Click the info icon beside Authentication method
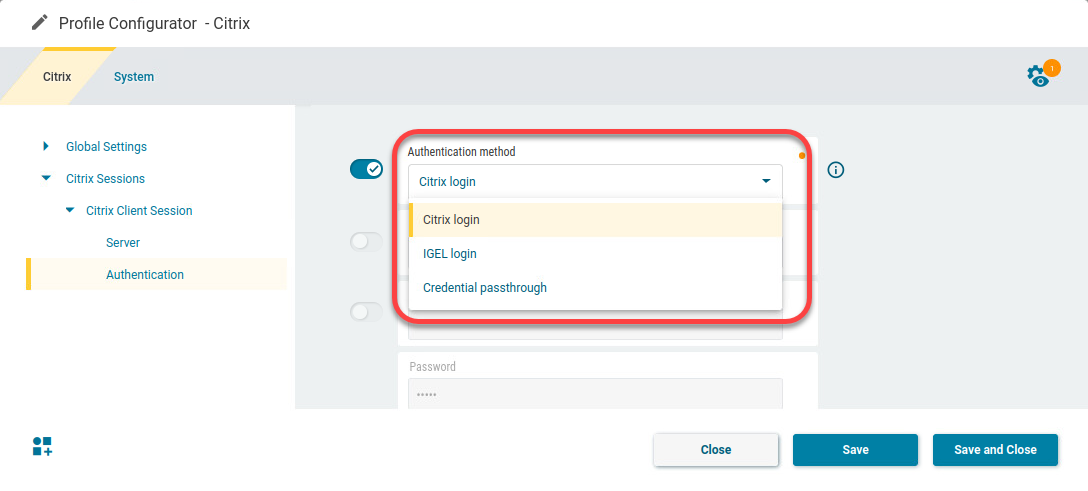 [836, 170]
